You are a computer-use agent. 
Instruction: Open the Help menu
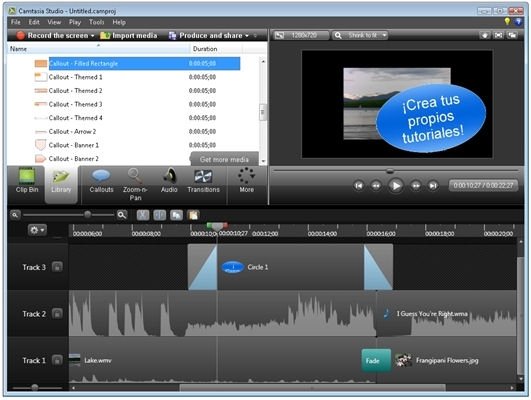coord(119,22)
